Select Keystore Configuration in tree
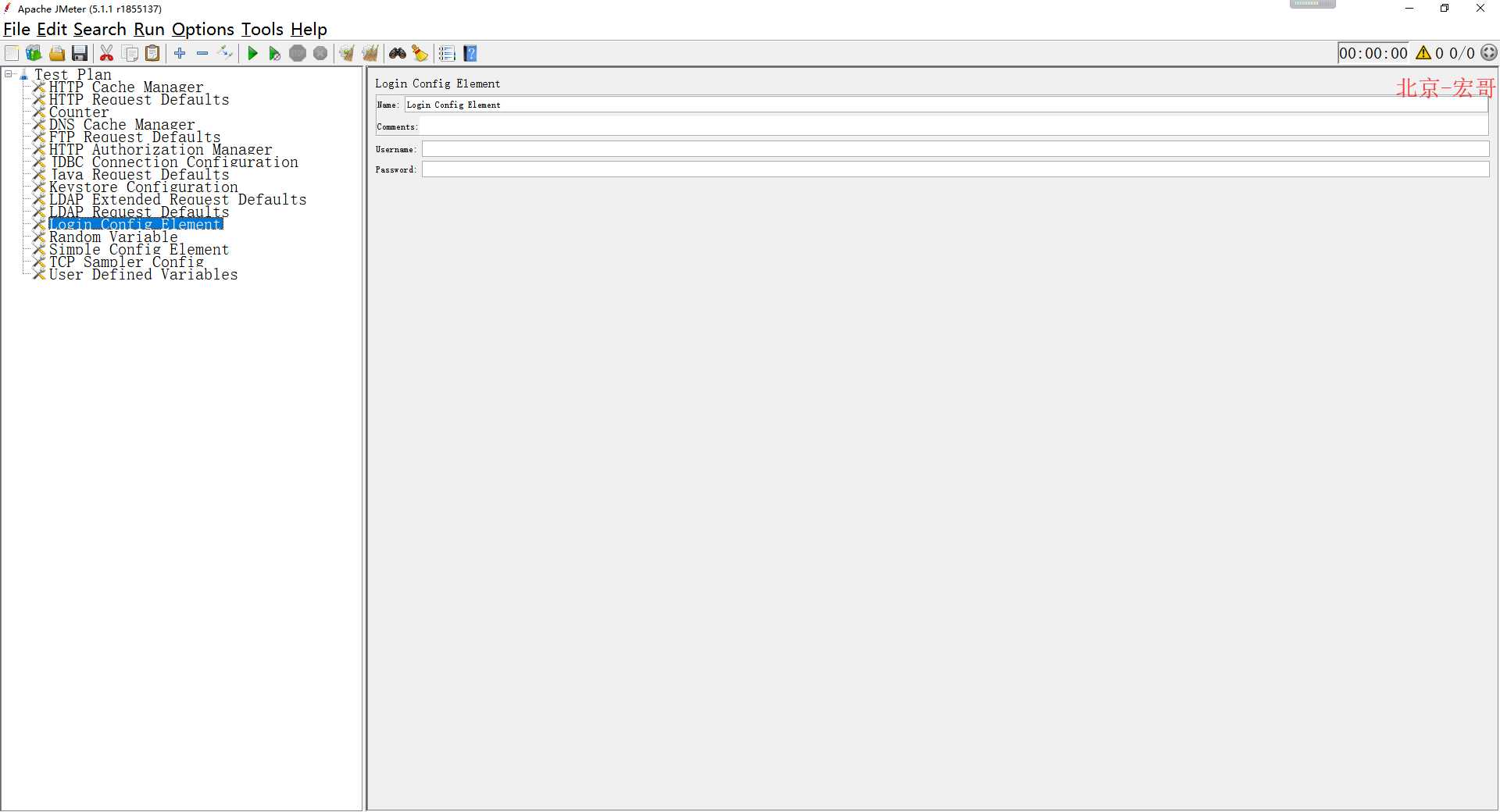Viewport: 1500px width, 812px height. coord(143,187)
